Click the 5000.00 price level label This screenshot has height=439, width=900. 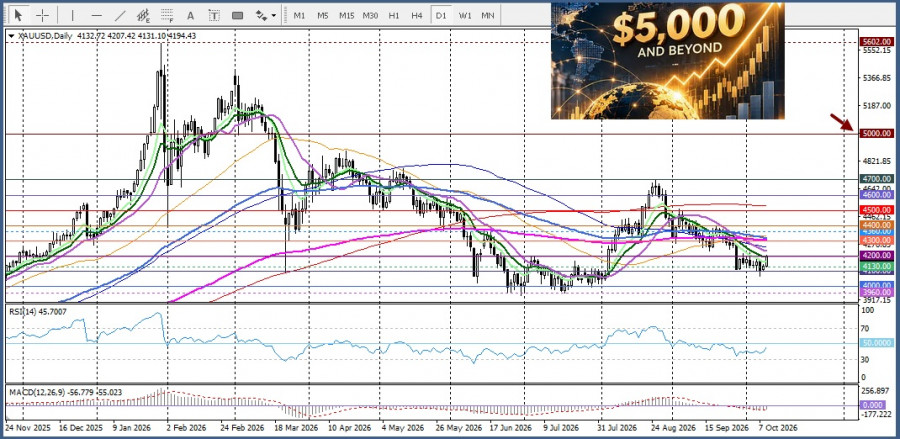(x=876, y=133)
